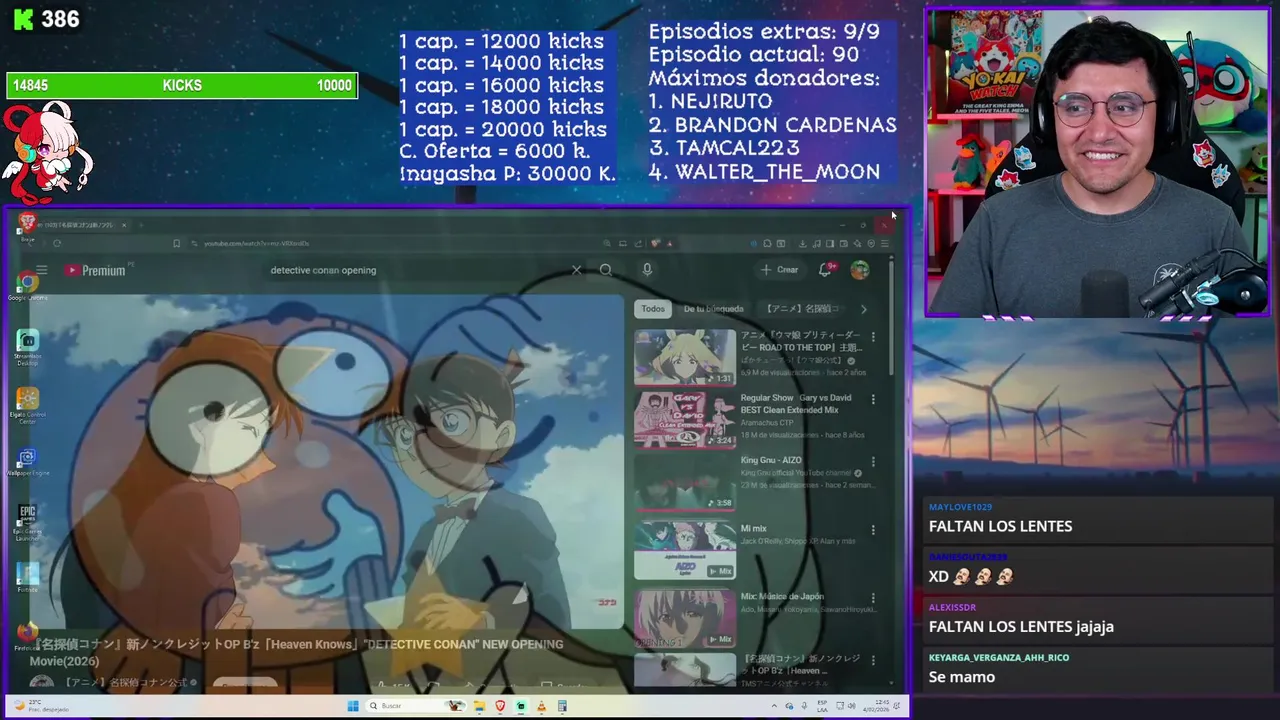Clear the search text with the X icon
The width and height of the screenshot is (1280, 720).
point(576,270)
